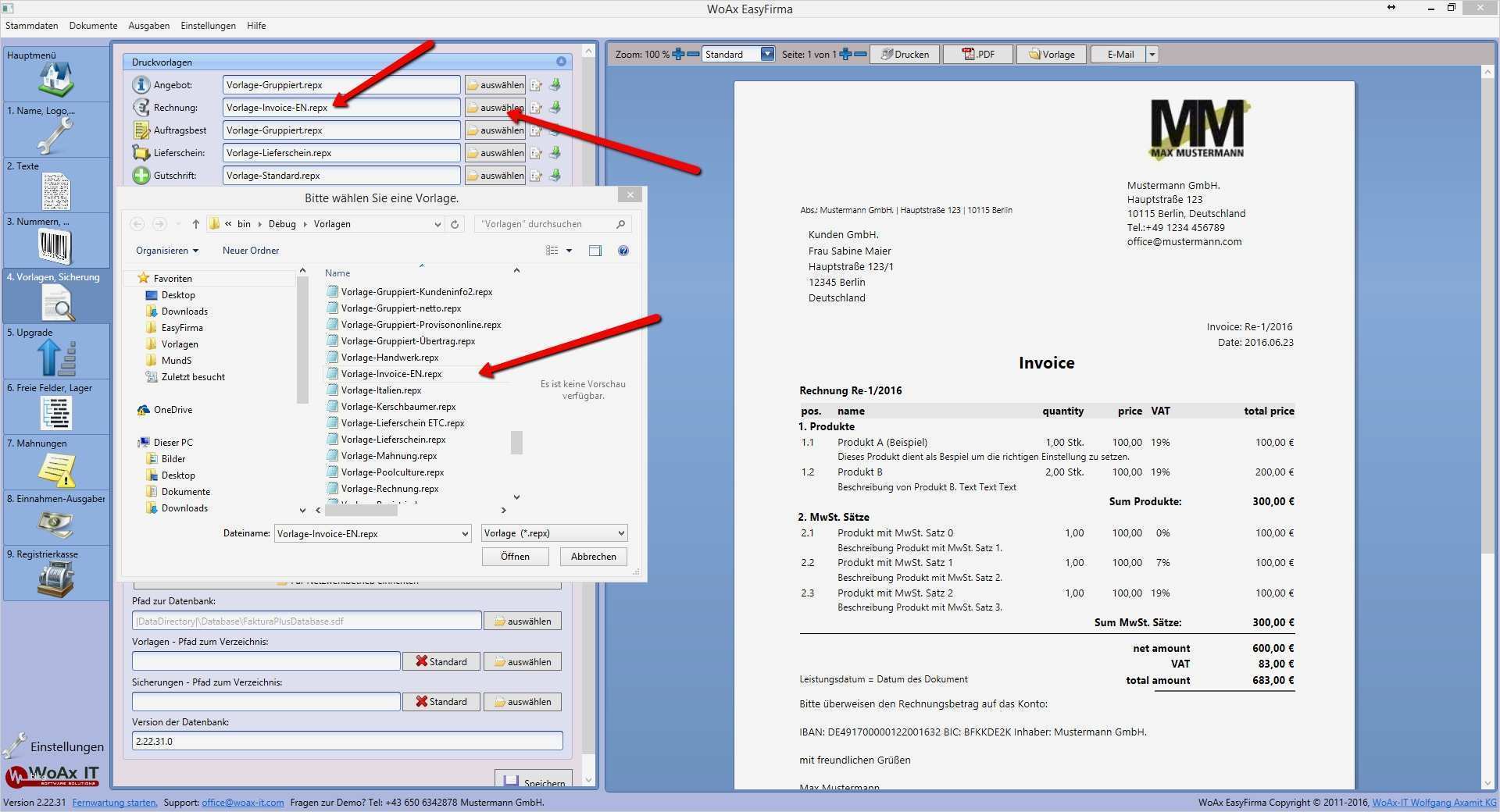This screenshot has height=812, width=1500.
Task: Open the Einstellungen menu
Action: coord(208,26)
